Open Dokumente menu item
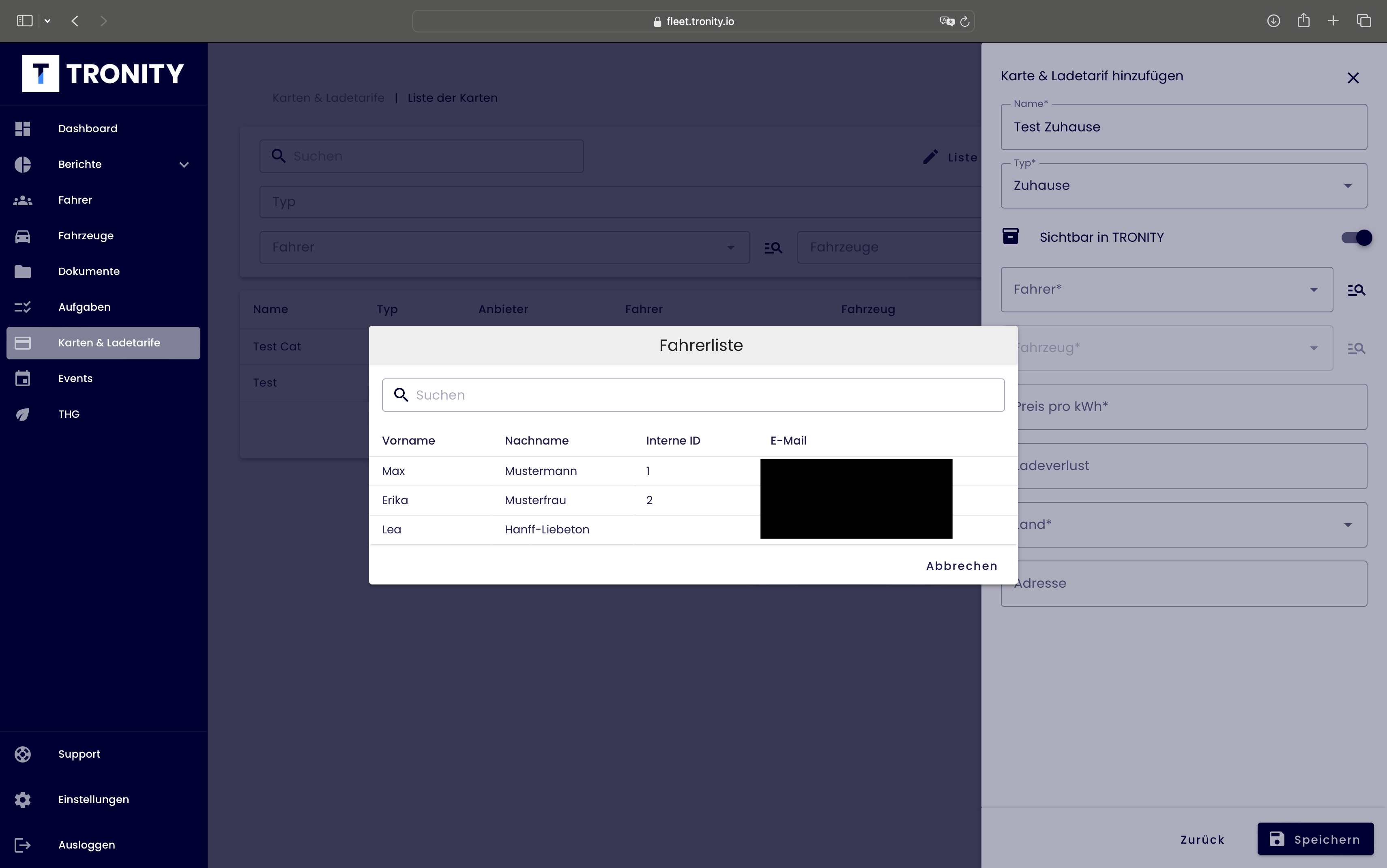Screen dimensions: 1387x868 [x=89, y=271]
